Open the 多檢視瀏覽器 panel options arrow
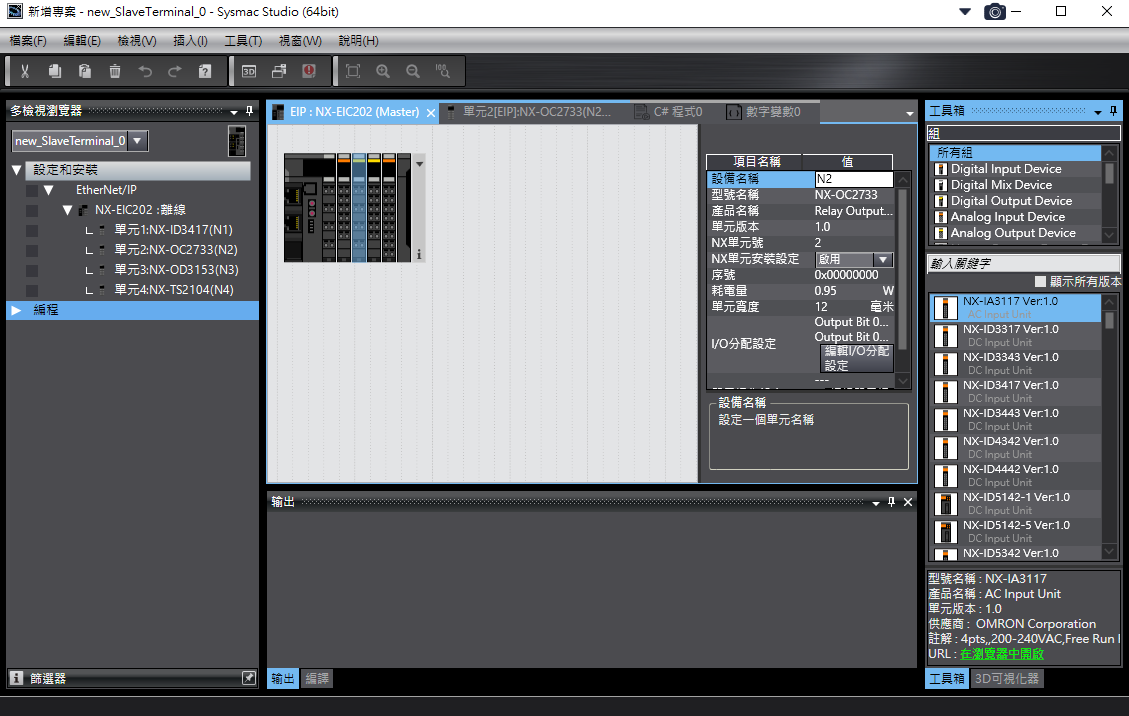The width and height of the screenshot is (1129, 716). [234, 112]
